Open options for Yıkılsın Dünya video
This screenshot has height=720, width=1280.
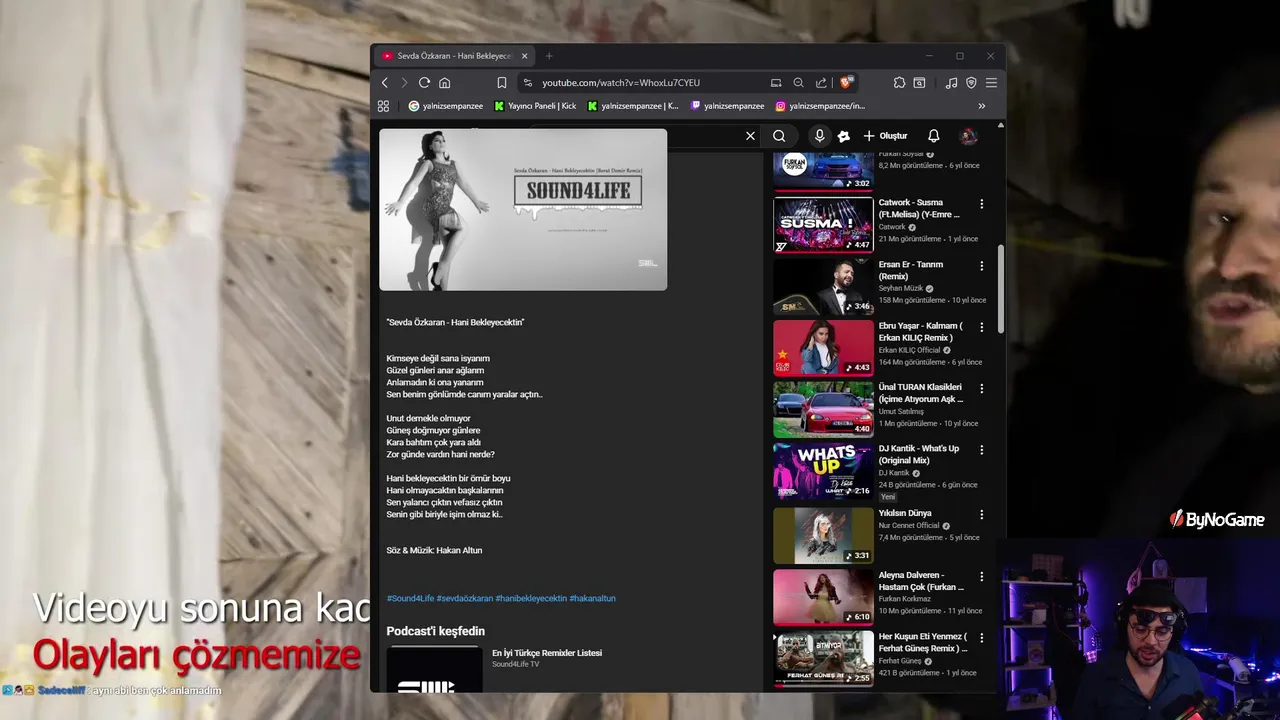click(981, 514)
